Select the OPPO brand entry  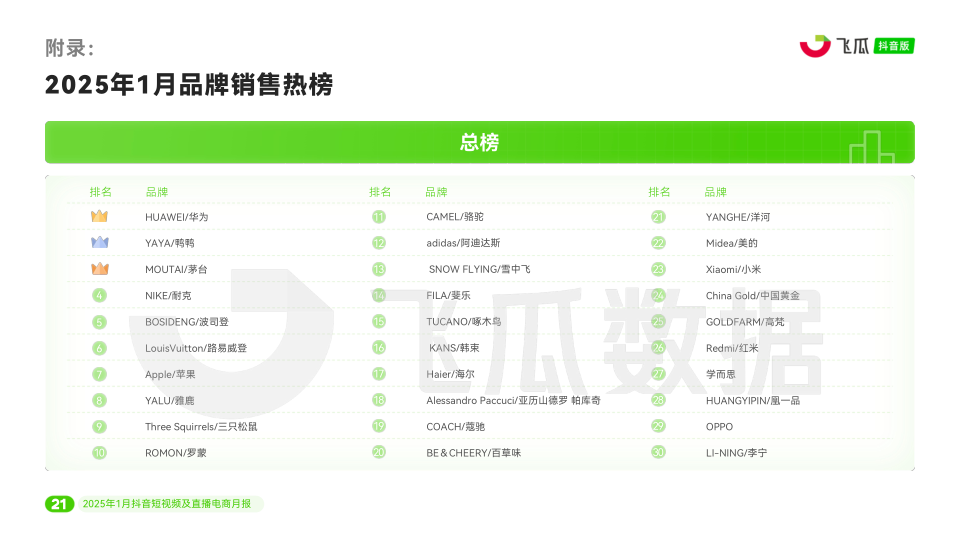[x=719, y=427]
